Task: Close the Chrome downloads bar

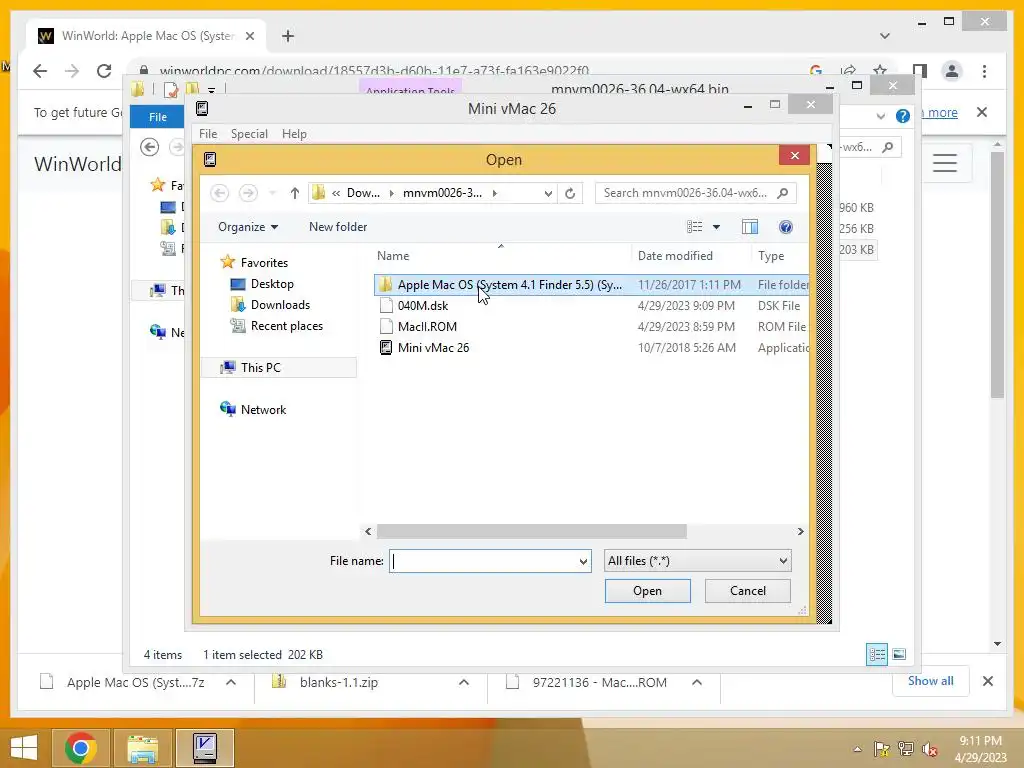Action: [x=987, y=681]
